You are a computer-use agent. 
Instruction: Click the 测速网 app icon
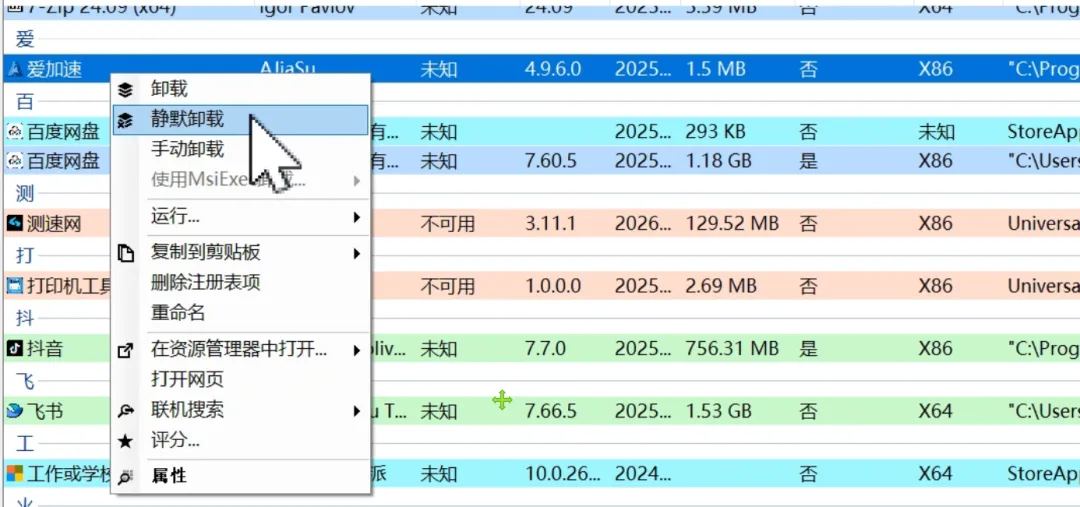tap(14, 223)
